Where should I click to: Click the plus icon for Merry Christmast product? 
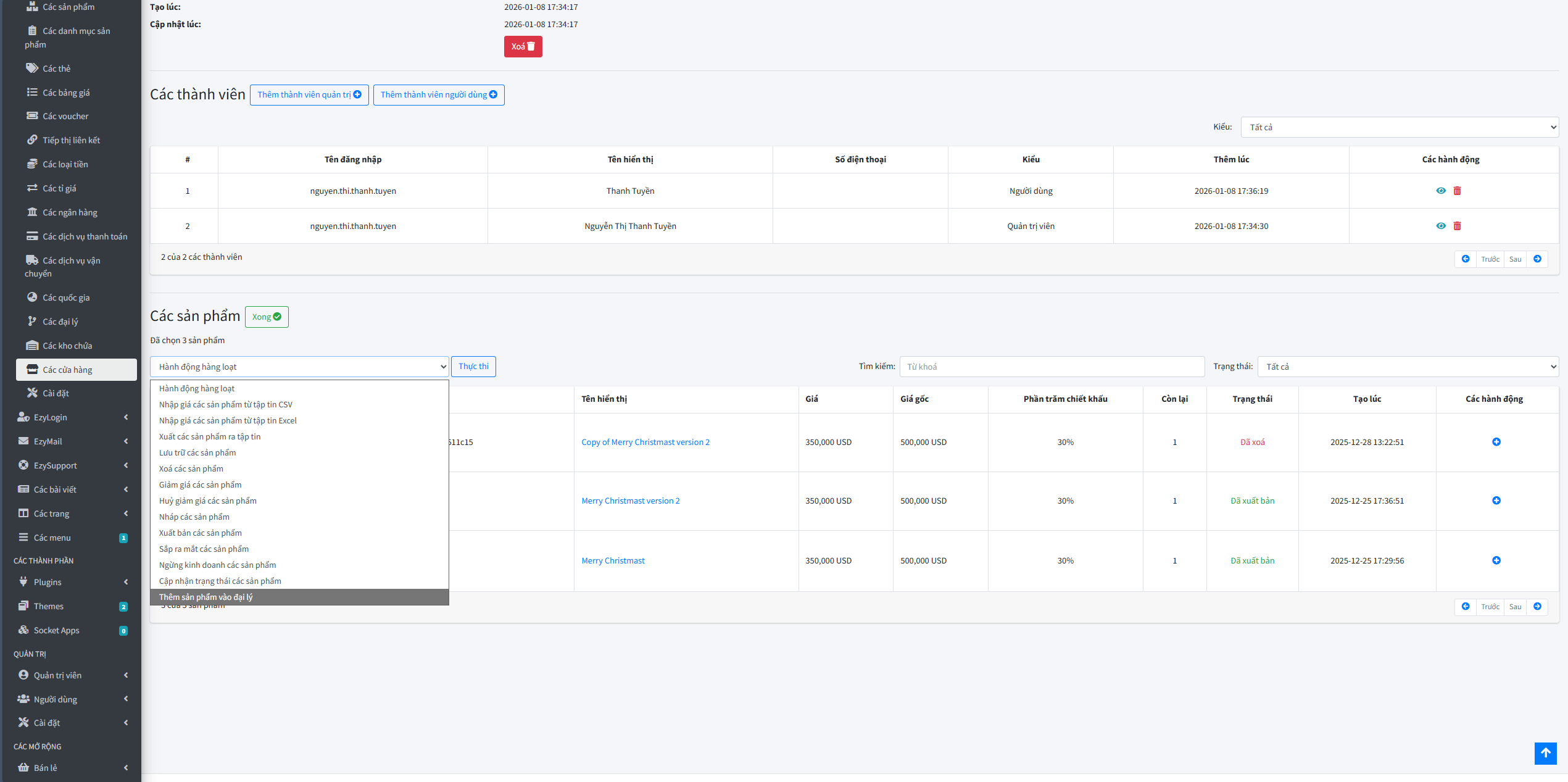pyautogui.click(x=1496, y=560)
